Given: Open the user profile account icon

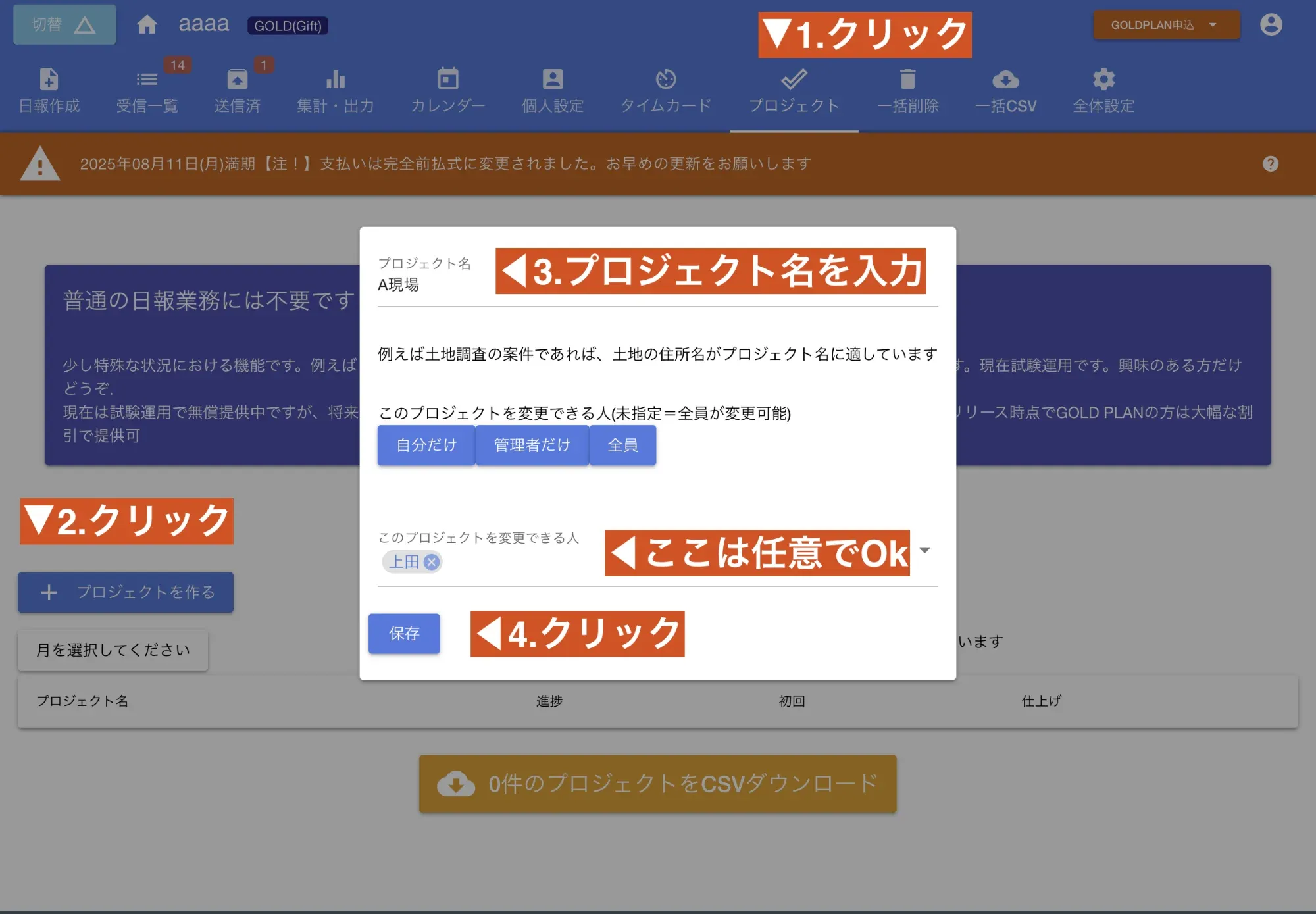Looking at the screenshot, I should [1270, 24].
